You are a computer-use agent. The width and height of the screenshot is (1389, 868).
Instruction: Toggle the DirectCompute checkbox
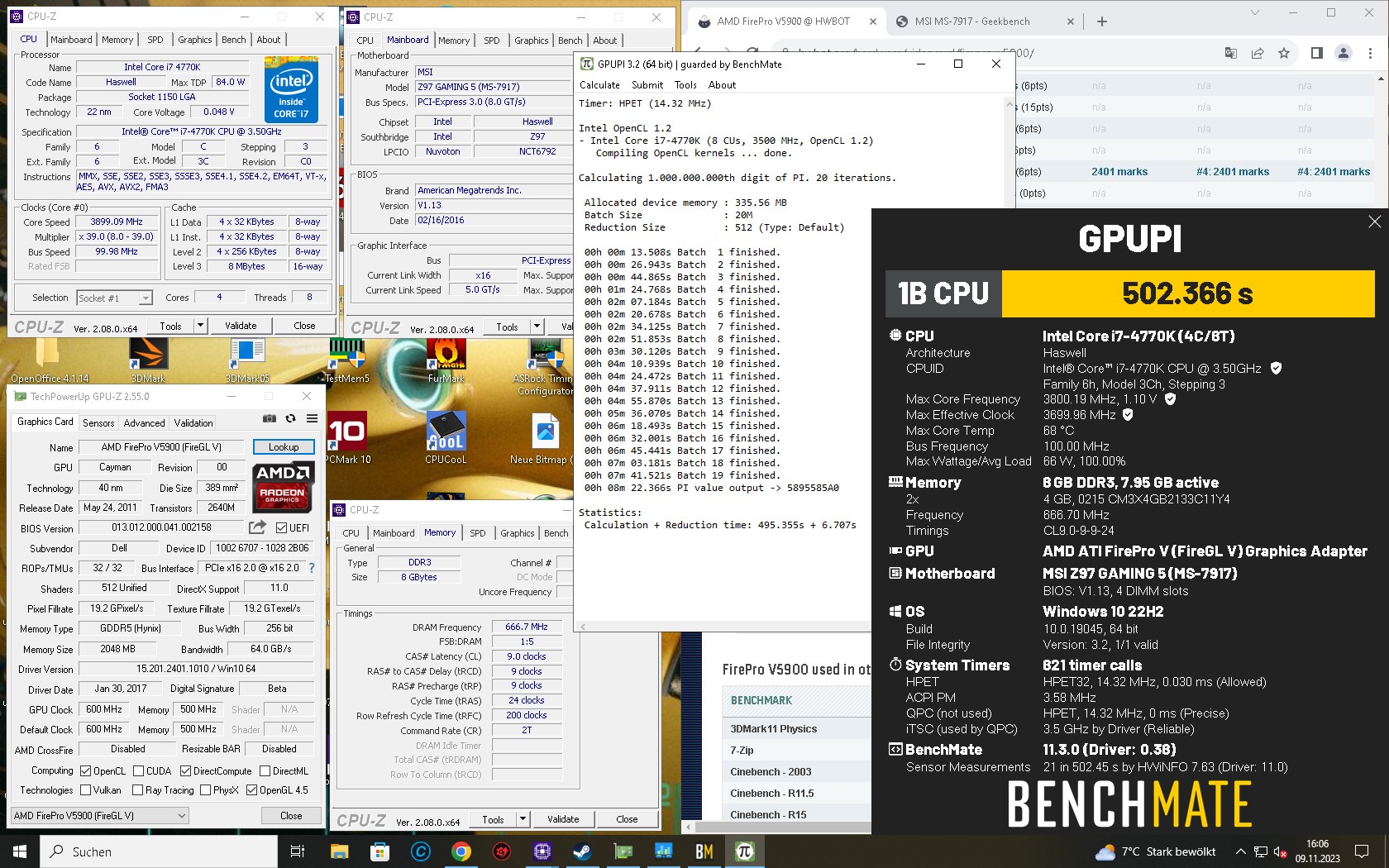click(185, 770)
